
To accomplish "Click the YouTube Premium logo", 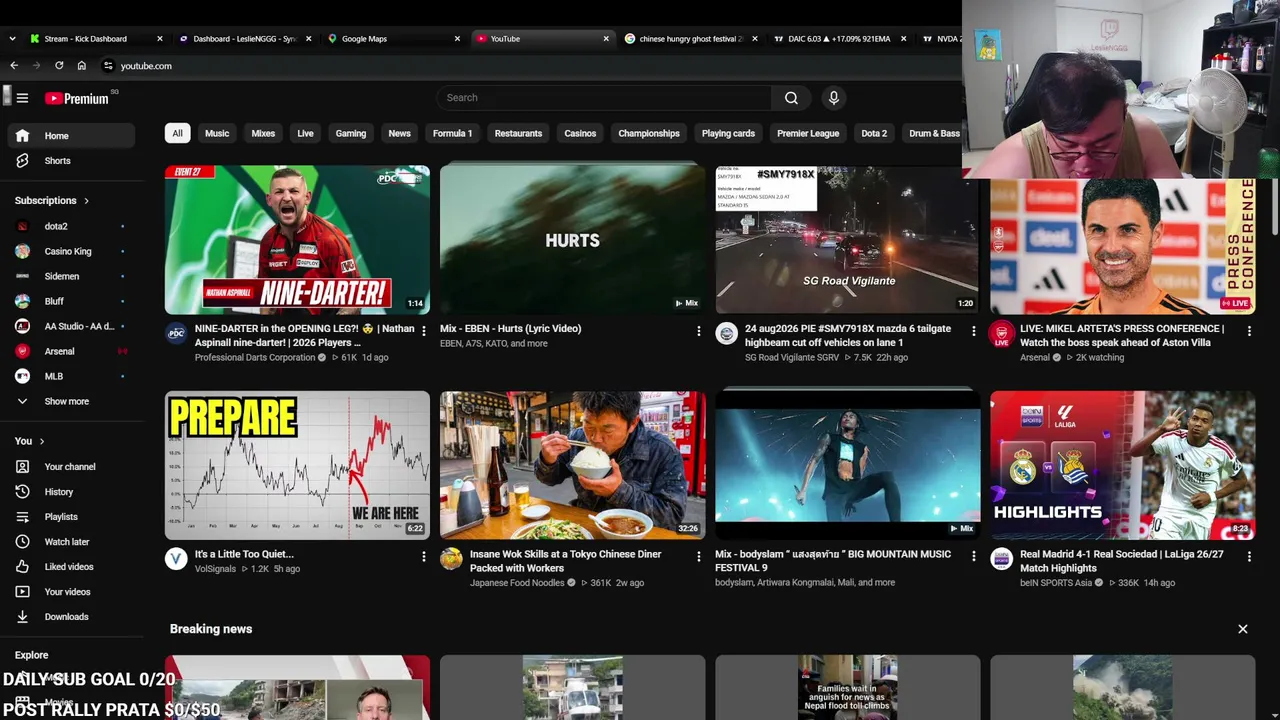I will pos(78,98).
